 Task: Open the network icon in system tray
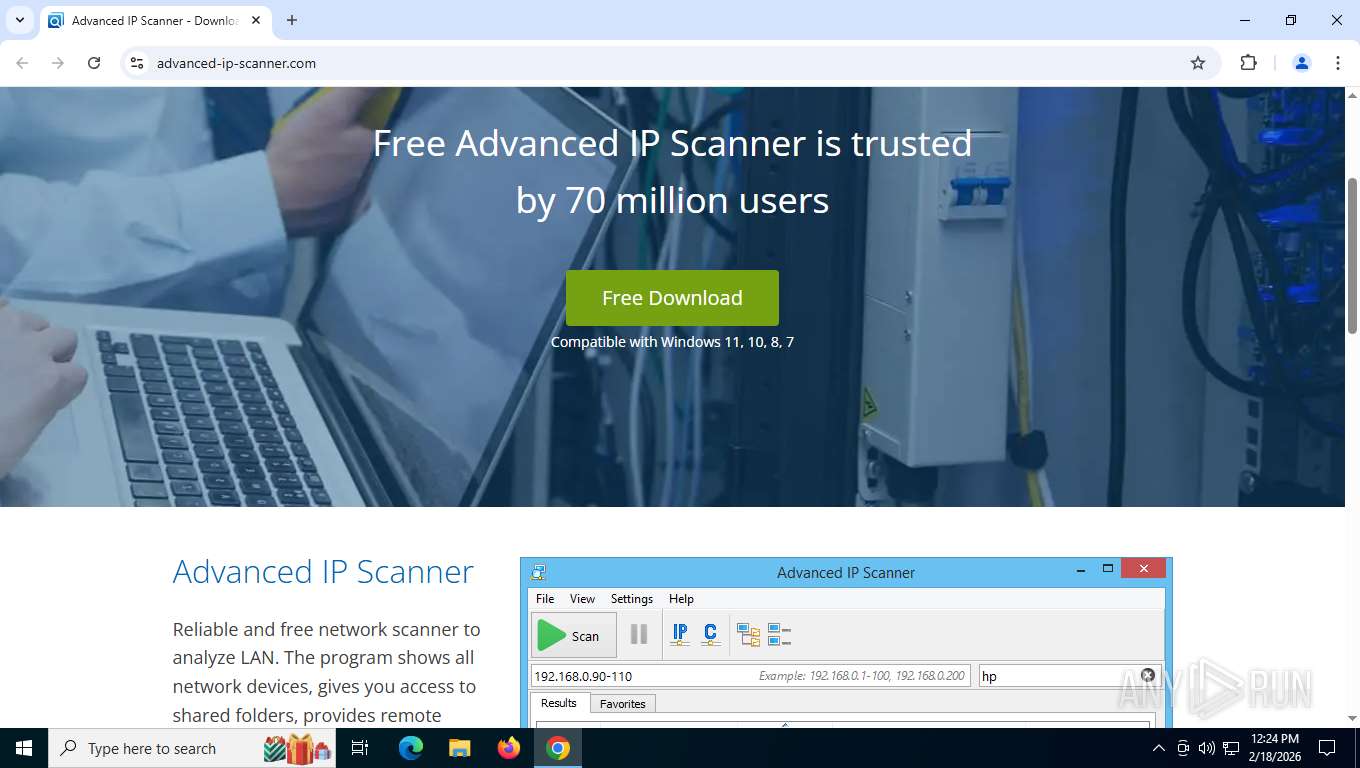1230,748
